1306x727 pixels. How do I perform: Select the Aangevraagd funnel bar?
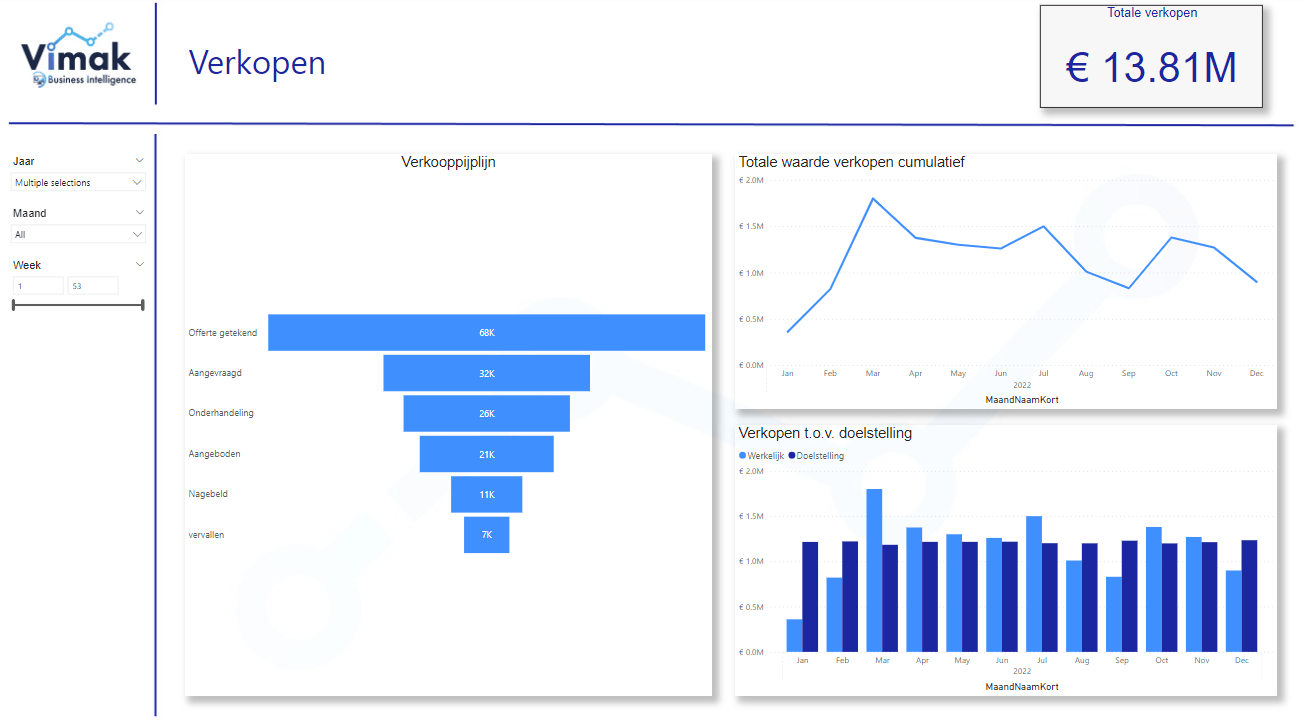486,372
